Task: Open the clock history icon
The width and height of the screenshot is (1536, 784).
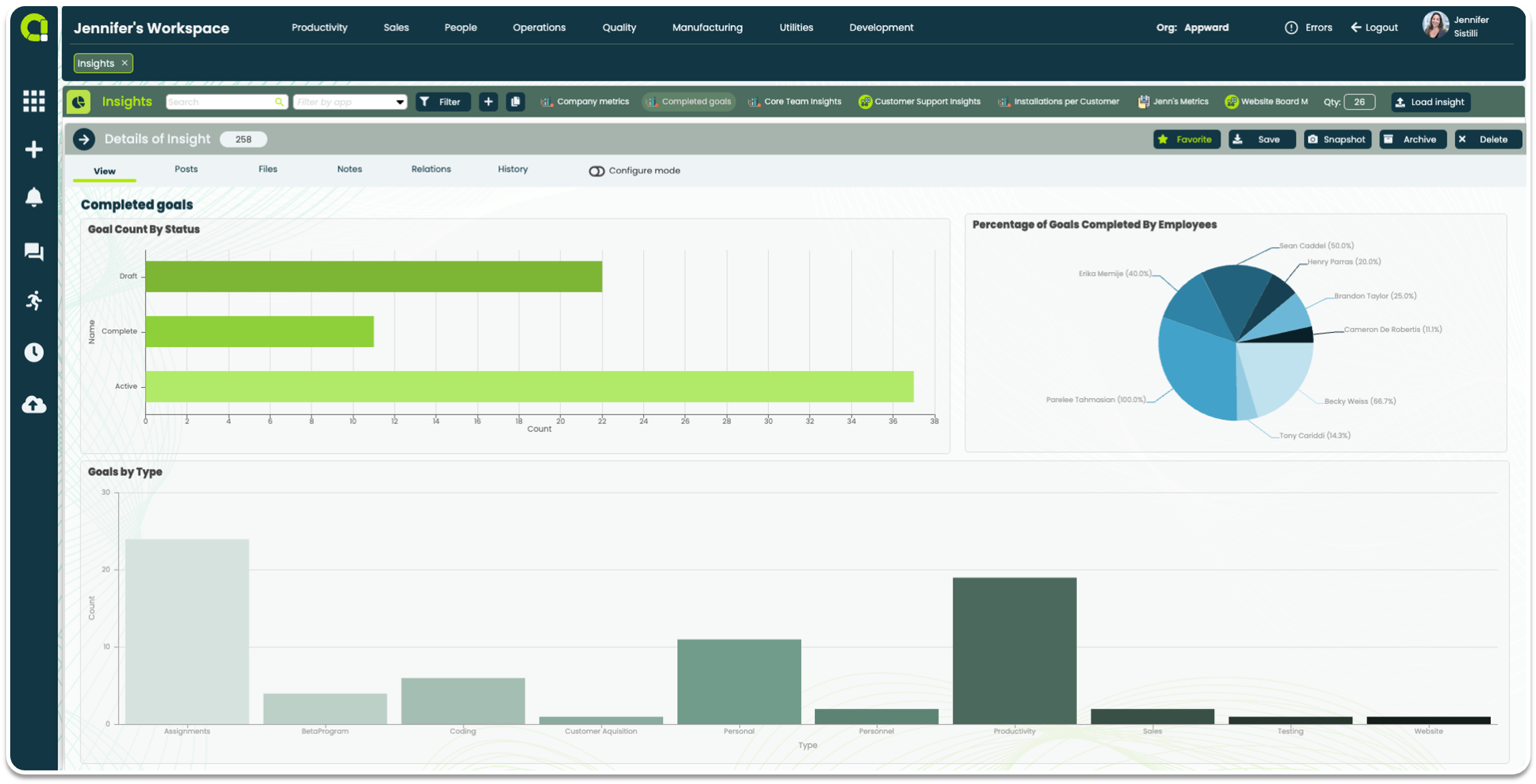Action: click(33, 352)
